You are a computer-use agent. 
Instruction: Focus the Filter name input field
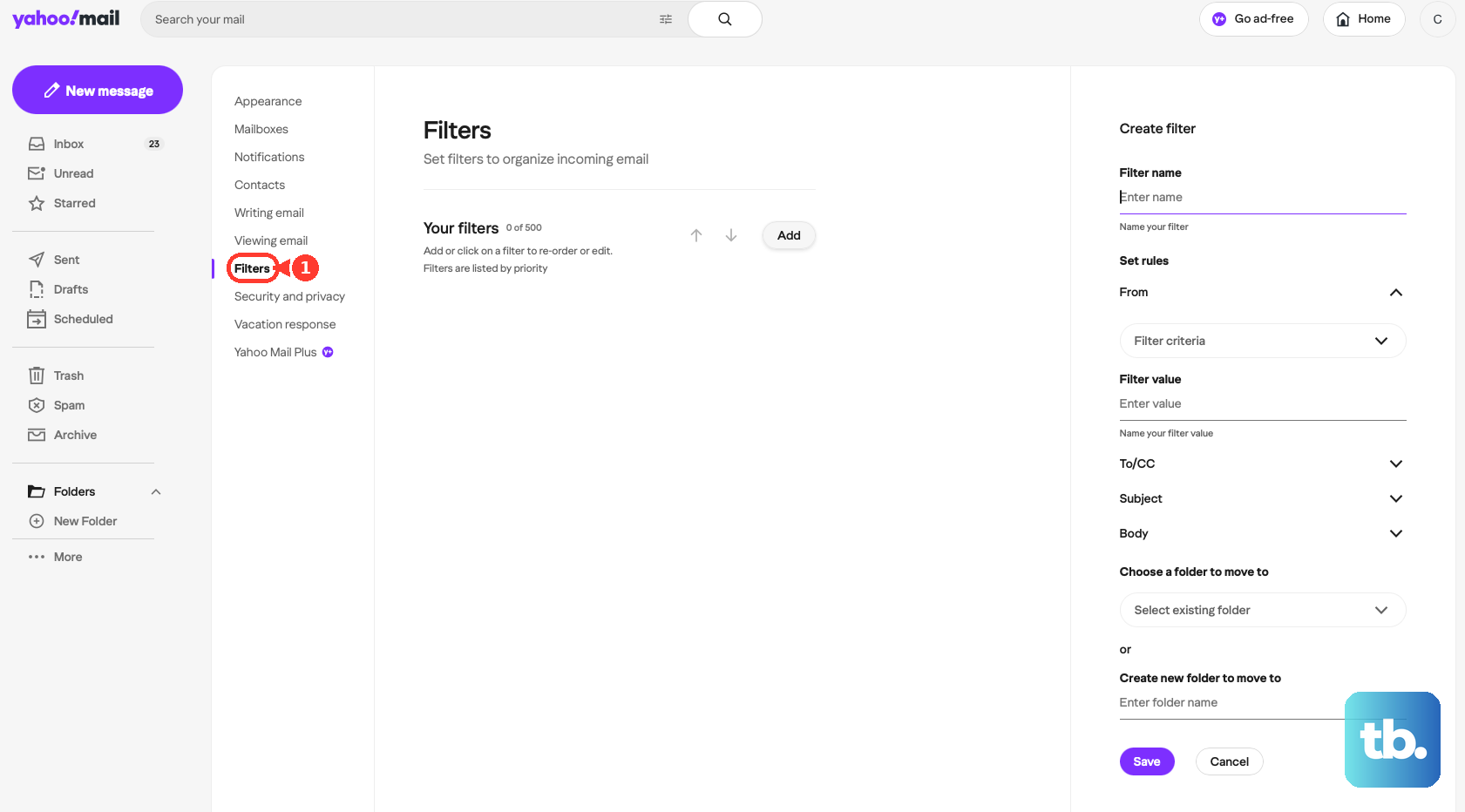pos(1263,198)
